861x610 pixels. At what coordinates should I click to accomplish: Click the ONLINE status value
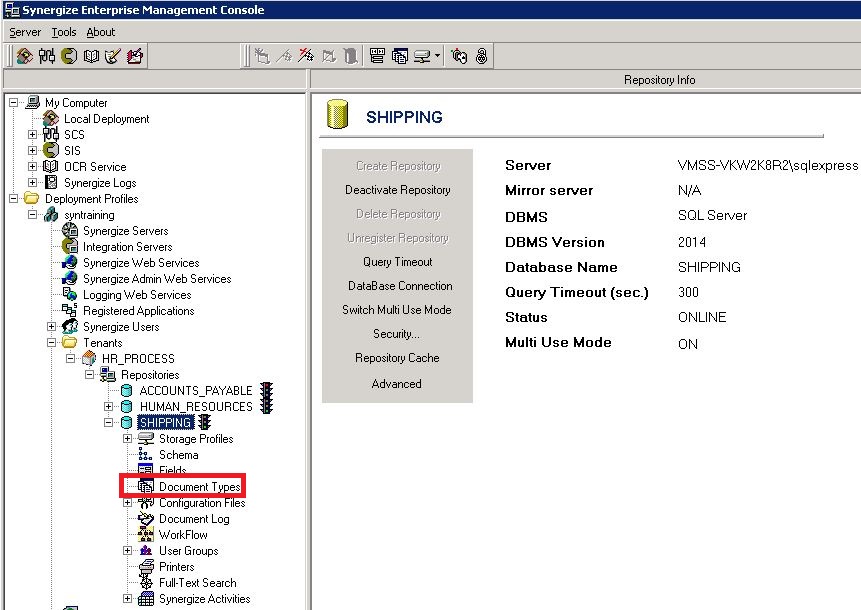[702, 317]
